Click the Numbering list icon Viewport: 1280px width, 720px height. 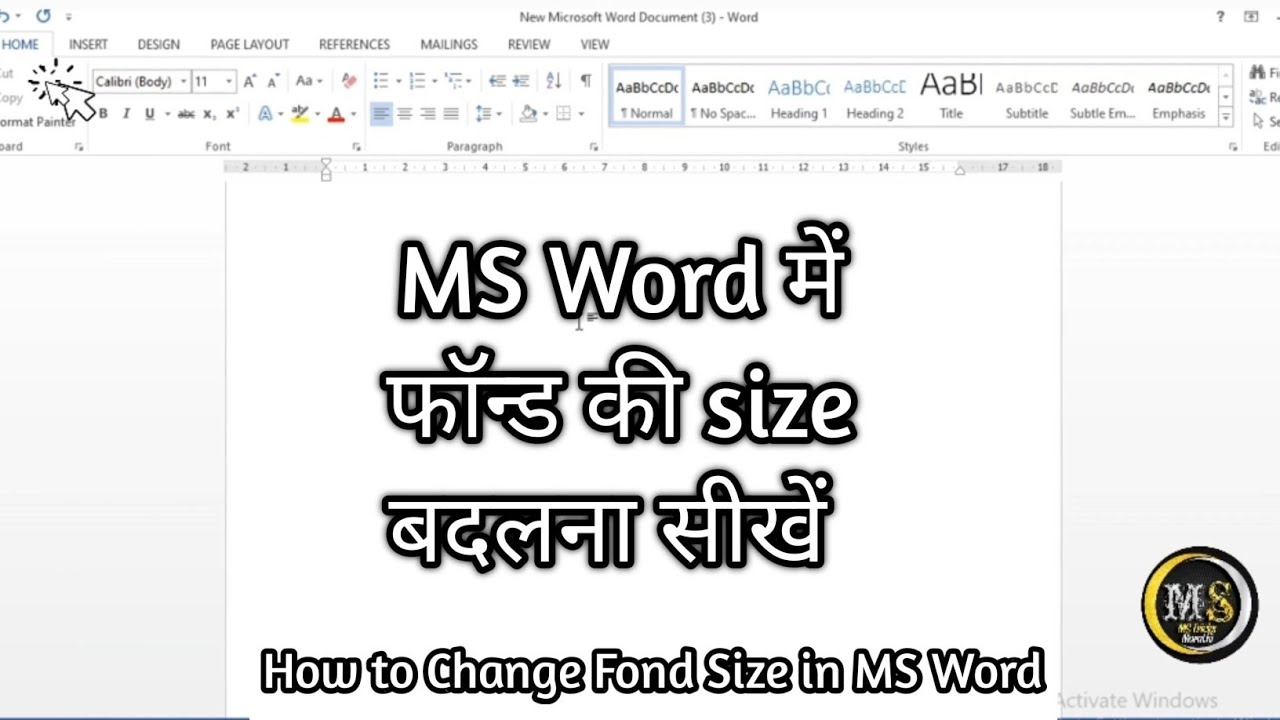coord(417,81)
